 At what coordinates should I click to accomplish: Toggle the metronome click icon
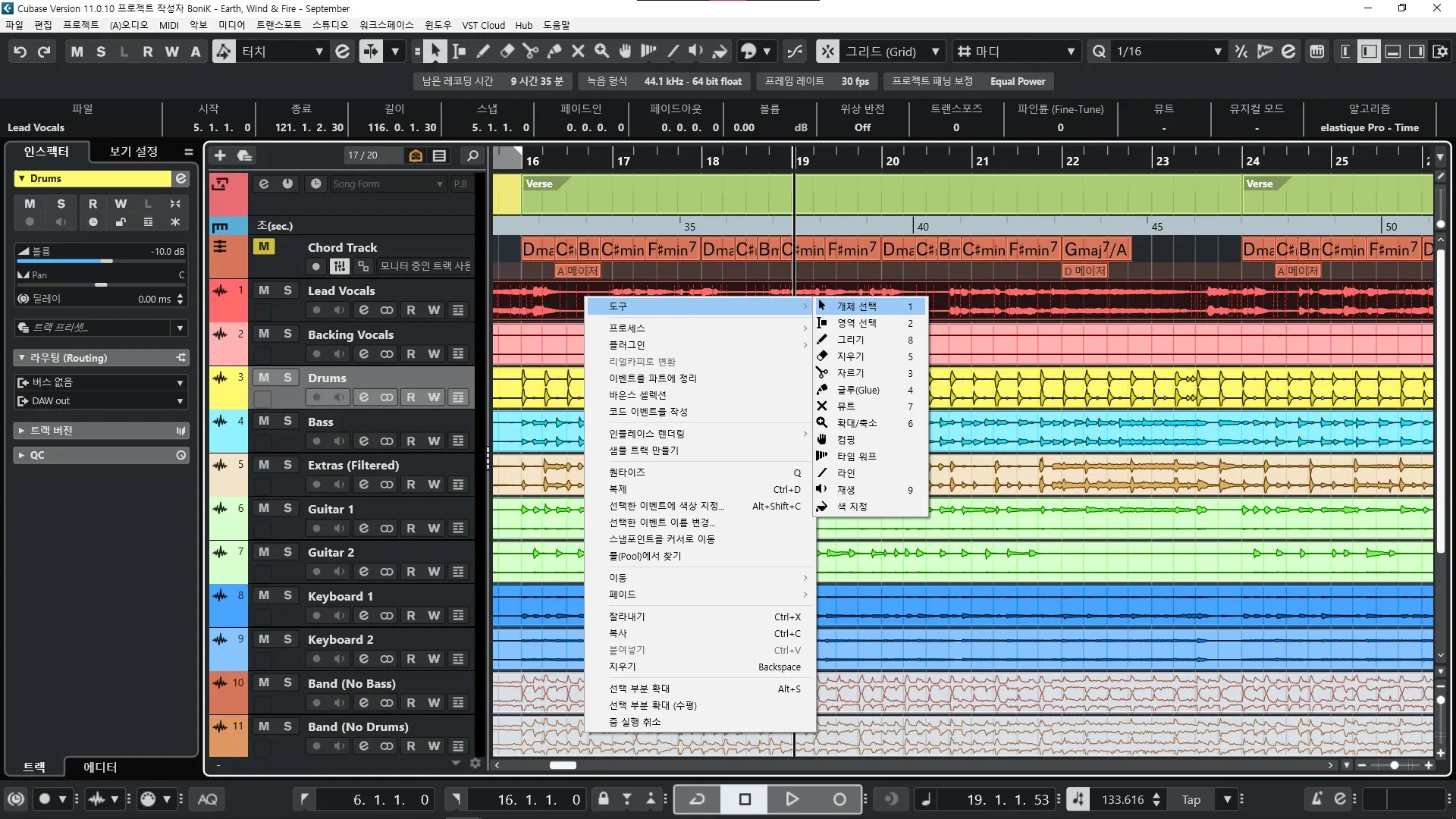point(1316,799)
